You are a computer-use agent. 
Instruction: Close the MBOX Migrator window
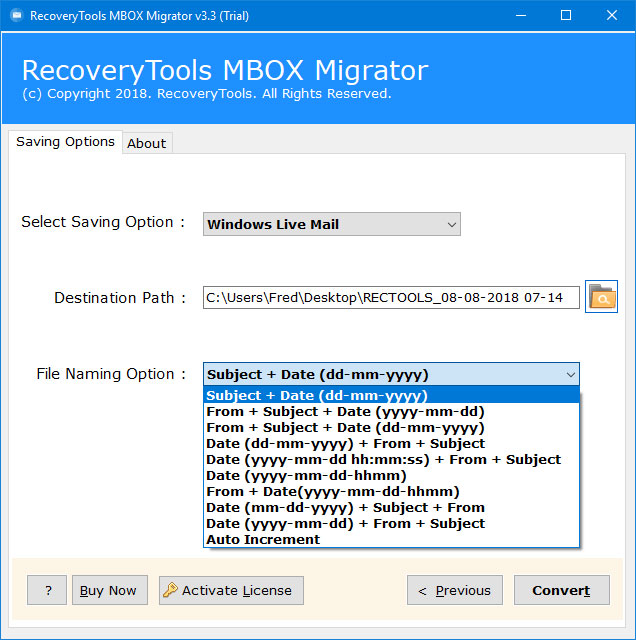pos(612,16)
